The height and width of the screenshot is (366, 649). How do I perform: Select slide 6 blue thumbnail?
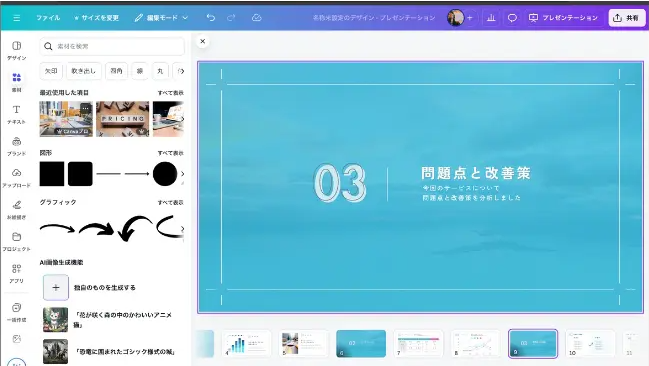[x=361, y=344]
